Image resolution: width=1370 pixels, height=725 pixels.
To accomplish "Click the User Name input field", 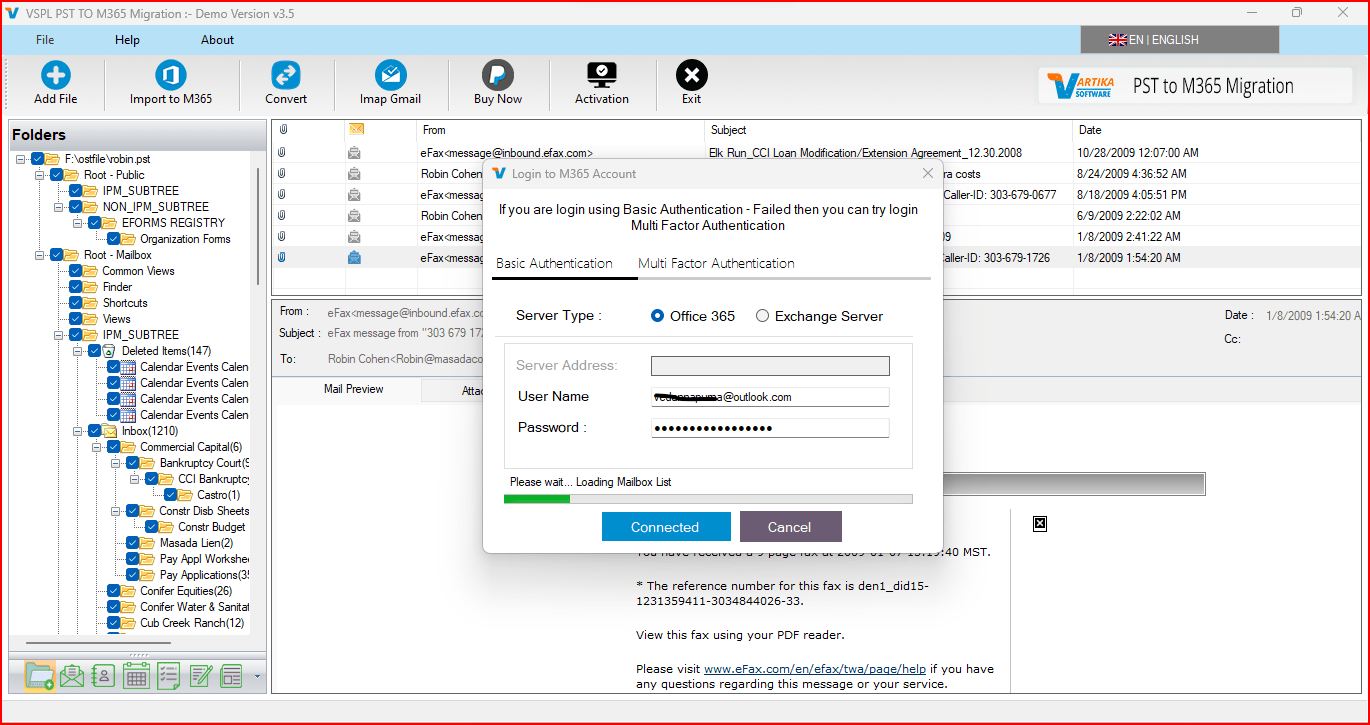I will pos(770,397).
